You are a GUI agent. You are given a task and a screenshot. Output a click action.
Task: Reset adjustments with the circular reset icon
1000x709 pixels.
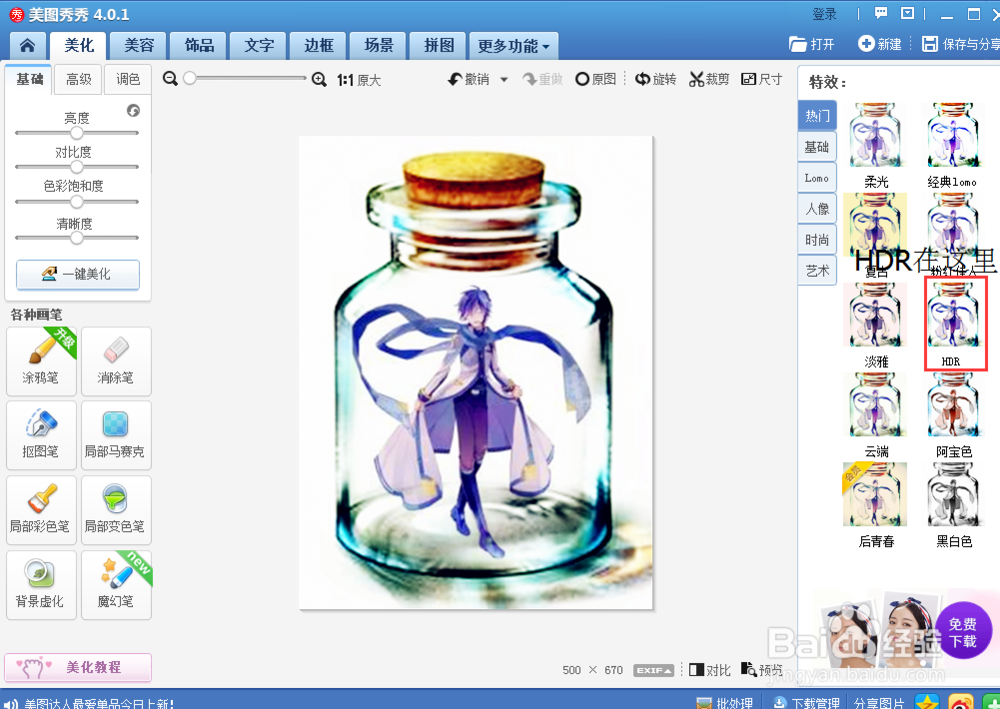coord(133,110)
